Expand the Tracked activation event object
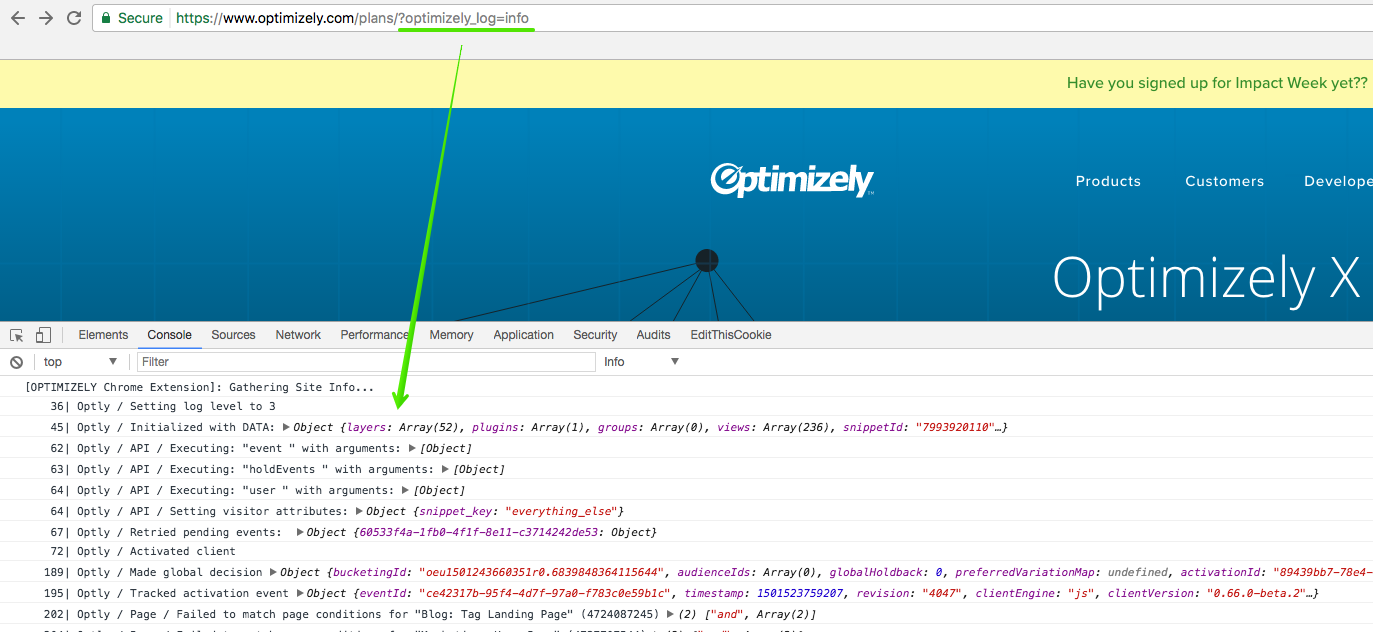1378x632 pixels. [299, 594]
